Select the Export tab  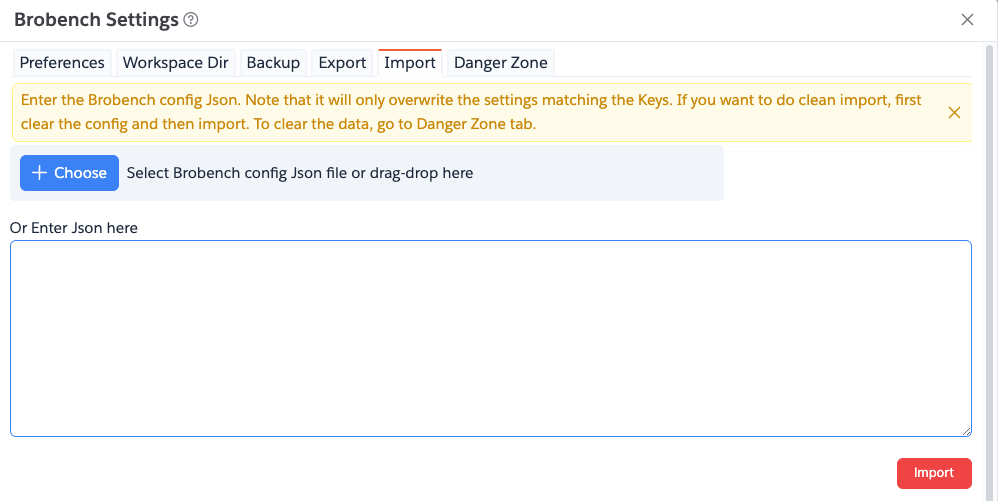tap(342, 63)
